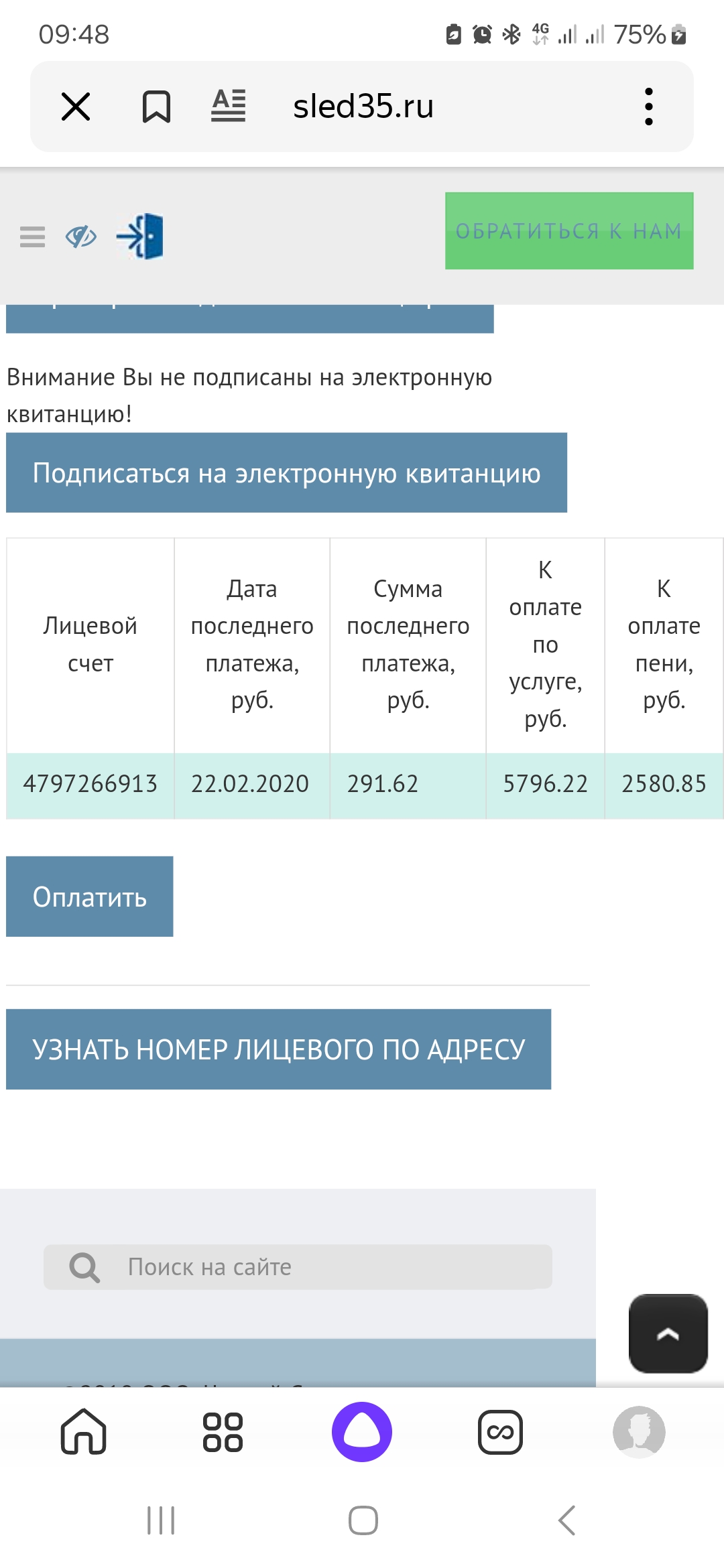Select account number 4797266913 cell
The width and height of the screenshot is (724, 1568).
tap(90, 784)
